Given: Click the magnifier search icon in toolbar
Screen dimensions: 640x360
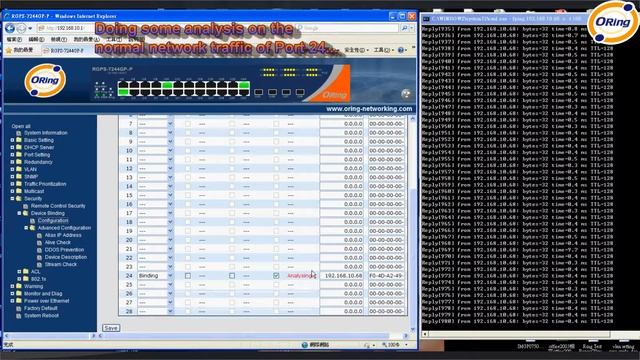Looking at the screenshot, I should (x=404, y=28).
